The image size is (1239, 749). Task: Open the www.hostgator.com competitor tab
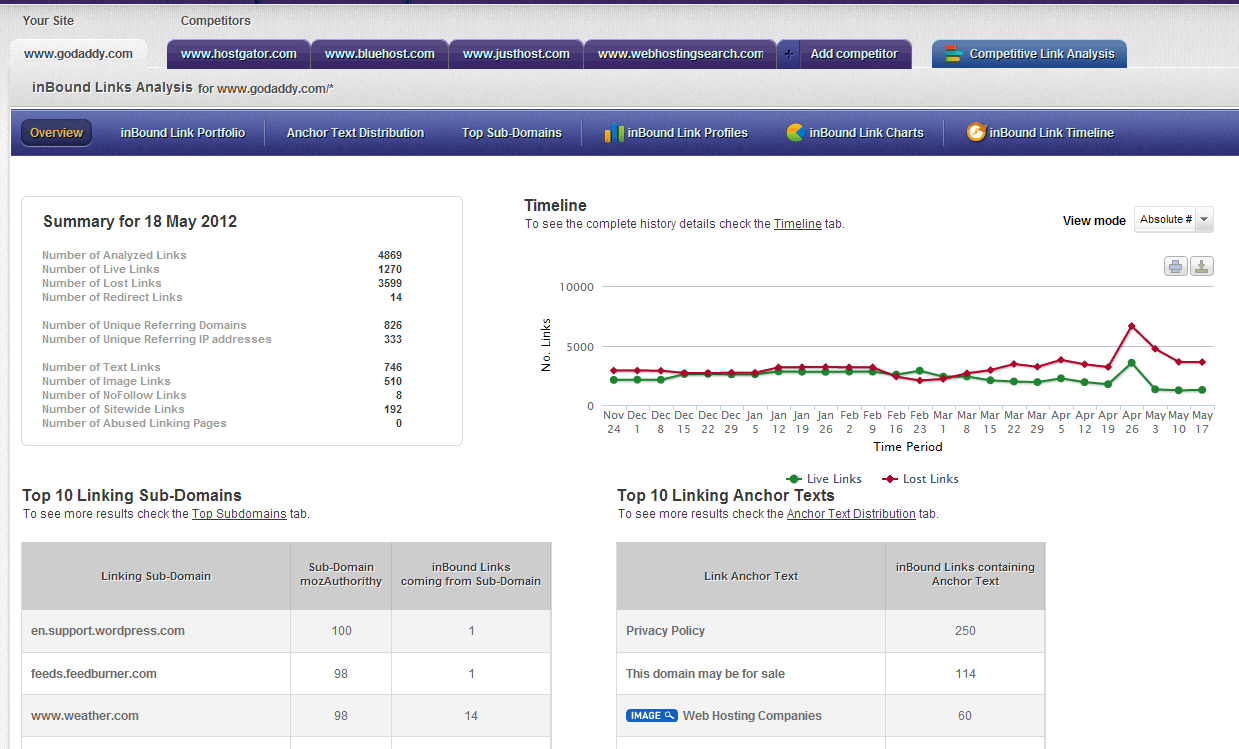click(x=239, y=54)
